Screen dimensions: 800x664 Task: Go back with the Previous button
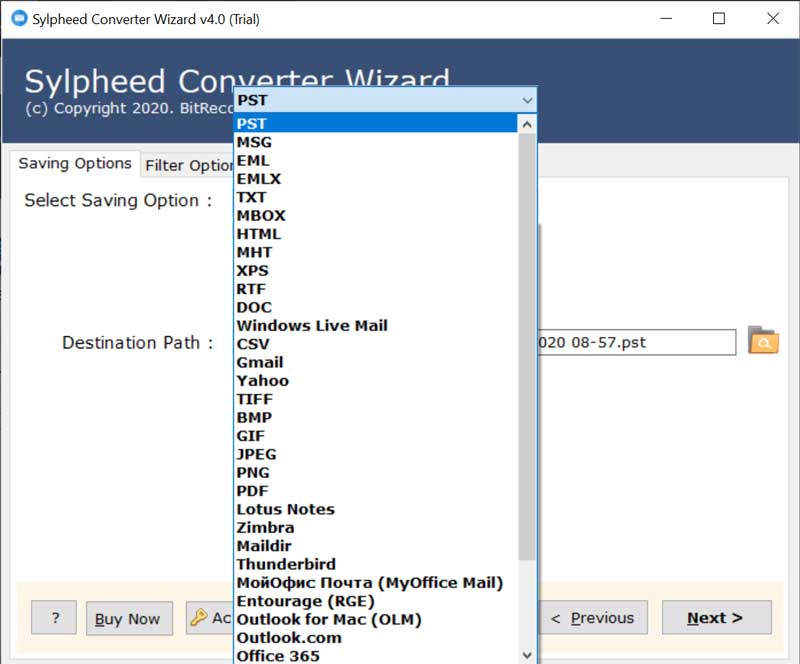[593, 618]
